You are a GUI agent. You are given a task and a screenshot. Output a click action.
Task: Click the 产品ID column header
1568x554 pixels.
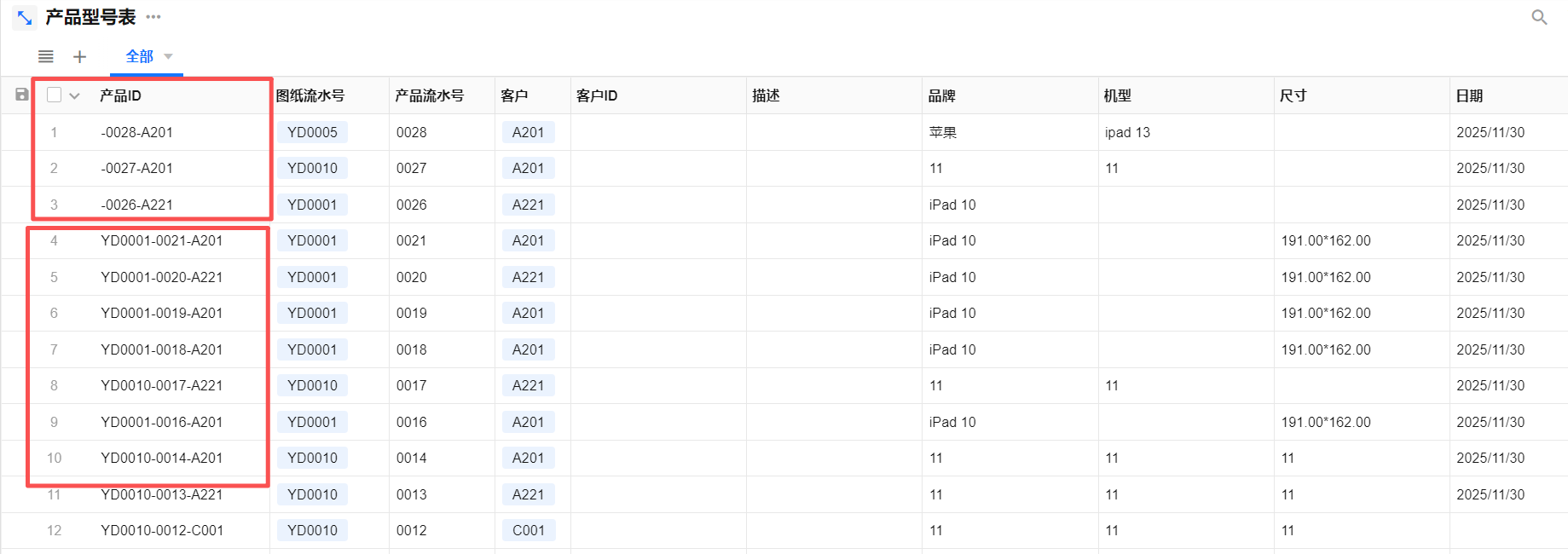120,95
